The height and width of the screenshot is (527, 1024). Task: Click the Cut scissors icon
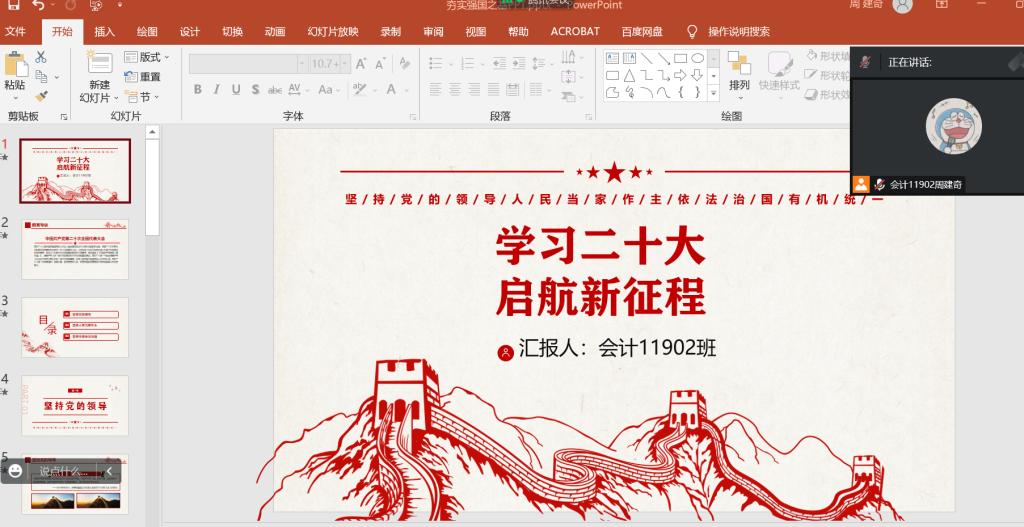click(41, 58)
